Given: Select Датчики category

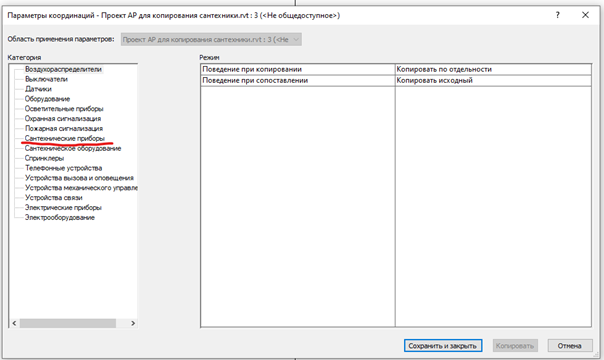Looking at the screenshot, I should (38, 89).
